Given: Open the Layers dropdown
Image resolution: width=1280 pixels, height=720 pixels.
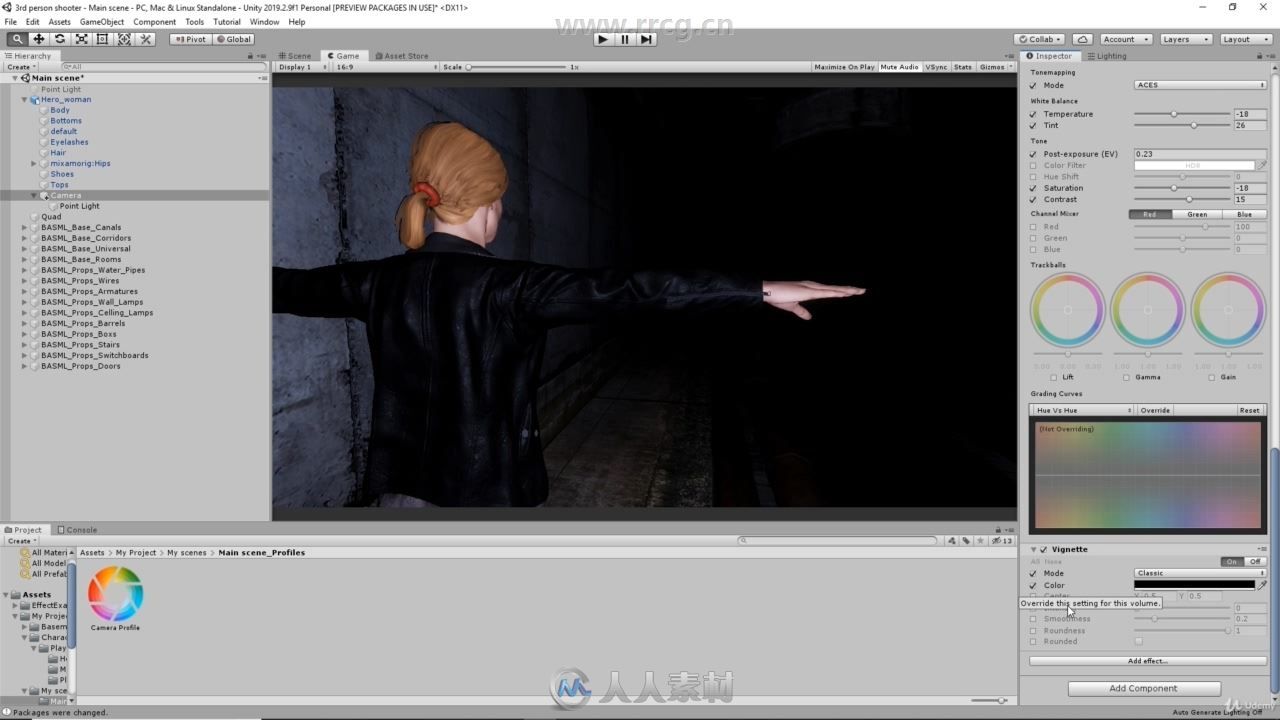Looking at the screenshot, I should (1185, 39).
